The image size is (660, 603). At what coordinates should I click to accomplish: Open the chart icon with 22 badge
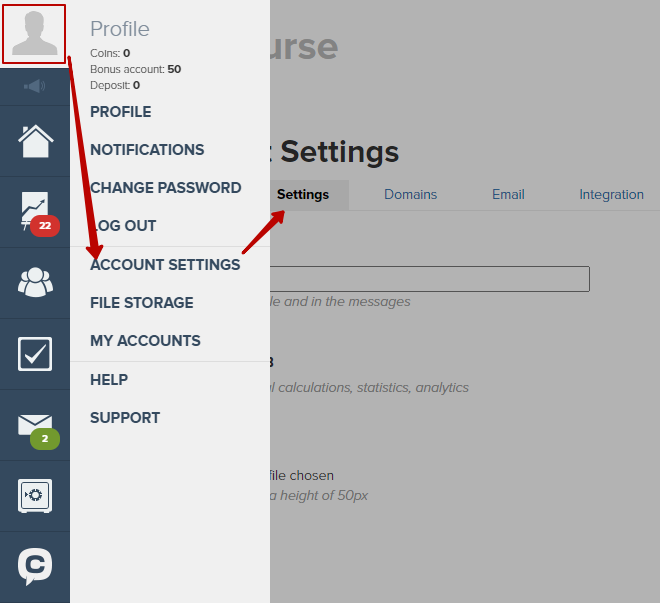[x=37, y=213]
